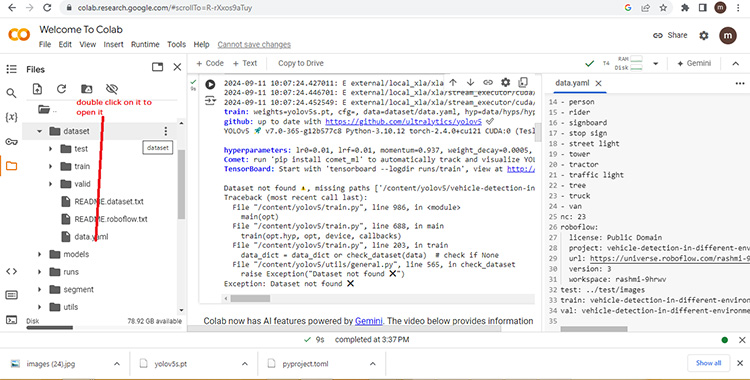Add a new Text cell

244,63
